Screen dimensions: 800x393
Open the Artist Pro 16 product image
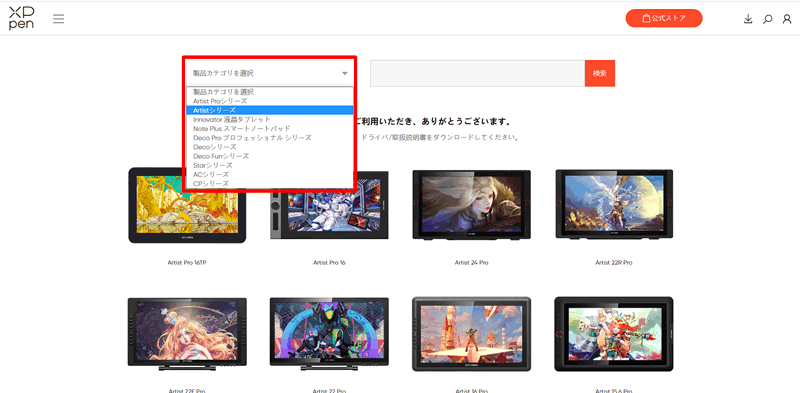[x=329, y=205]
